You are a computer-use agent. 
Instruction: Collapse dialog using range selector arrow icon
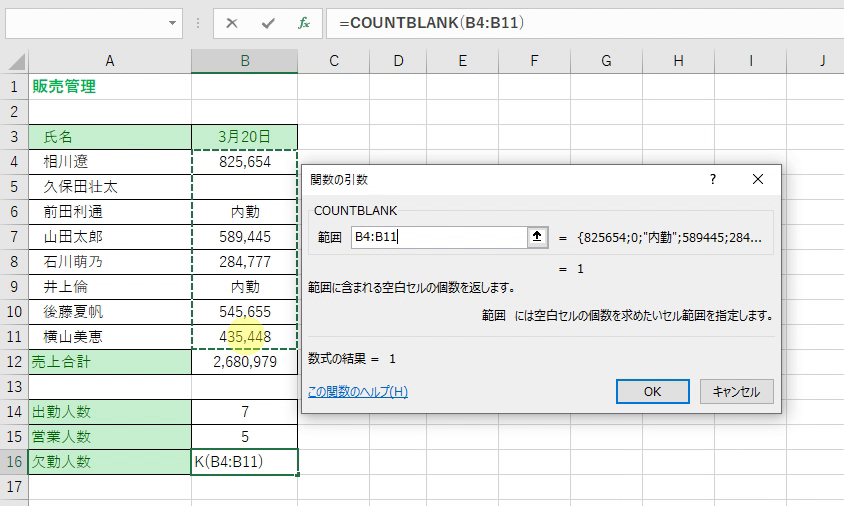pyautogui.click(x=537, y=237)
